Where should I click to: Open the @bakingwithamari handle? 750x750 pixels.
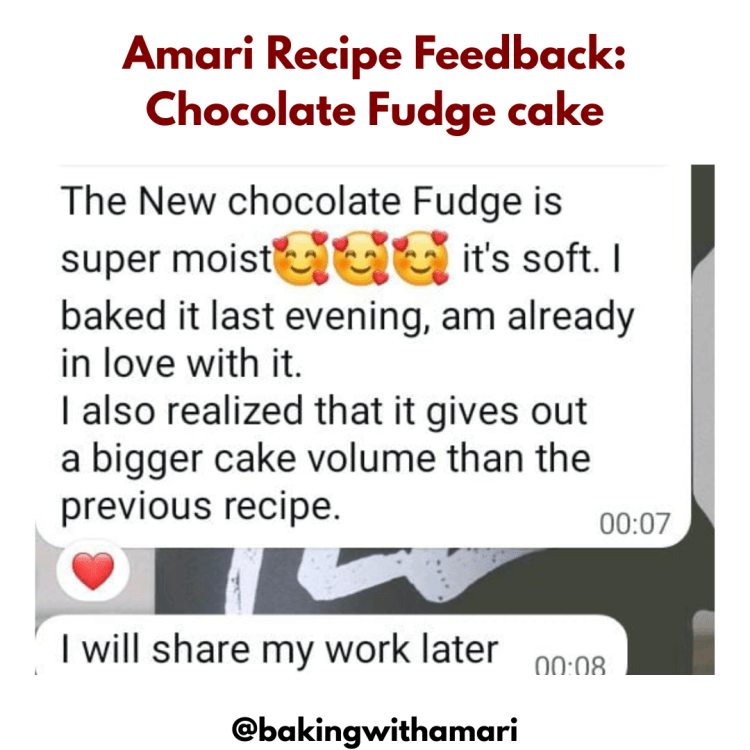[375, 730]
